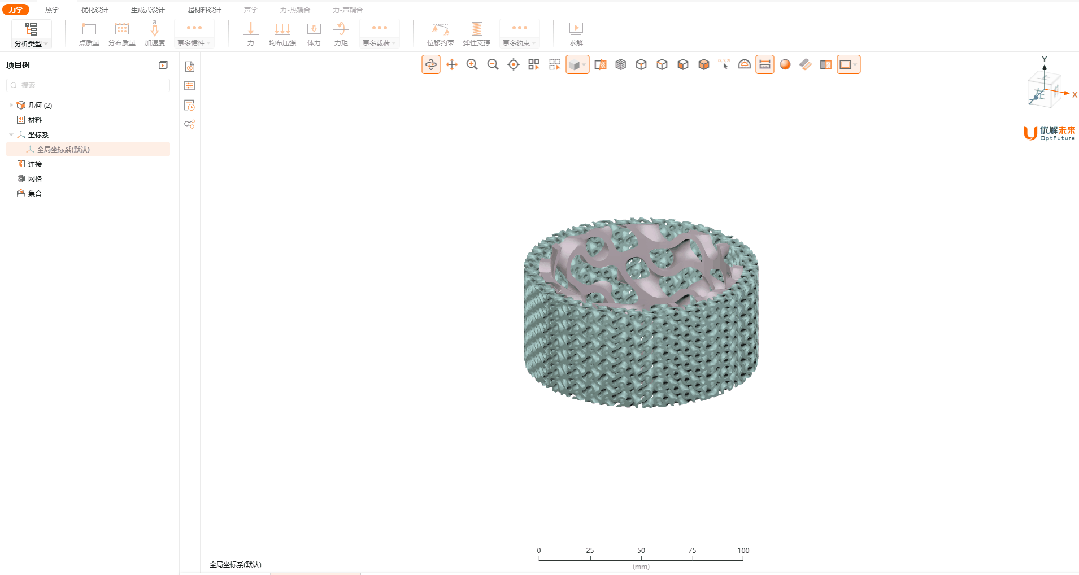Click the solve (求解) play button
The height and width of the screenshot is (575, 1079).
pyautogui.click(x=576, y=34)
